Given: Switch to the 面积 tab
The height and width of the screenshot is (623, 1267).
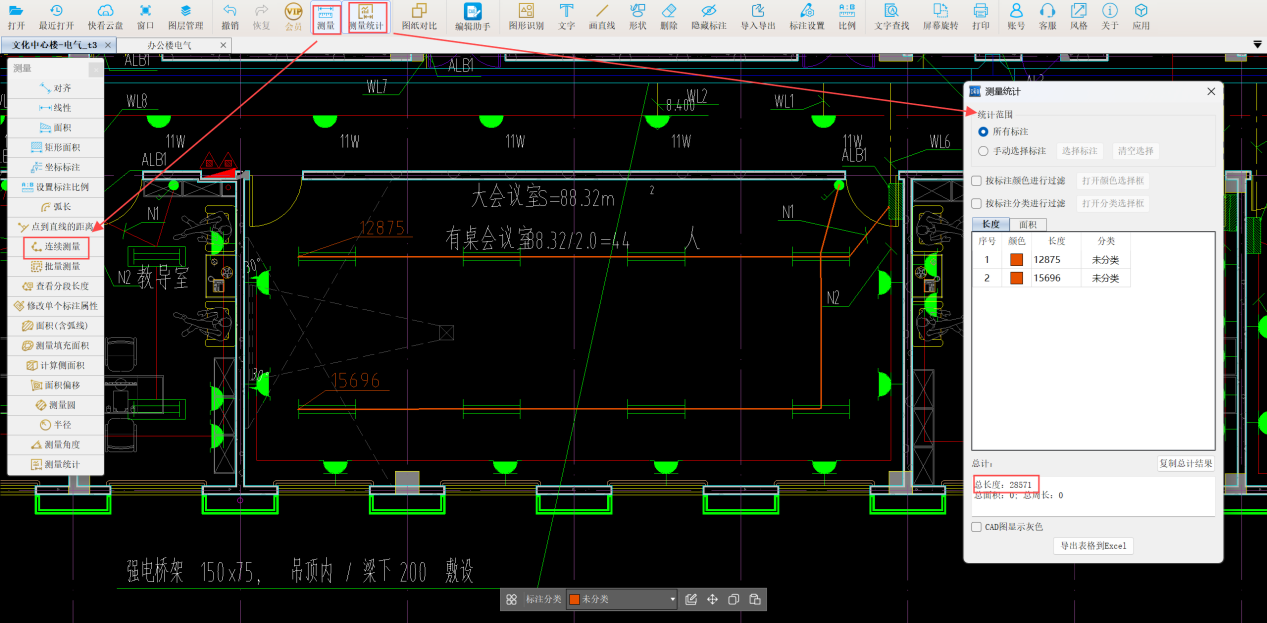Looking at the screenshot, I should tap(1026, 225).
